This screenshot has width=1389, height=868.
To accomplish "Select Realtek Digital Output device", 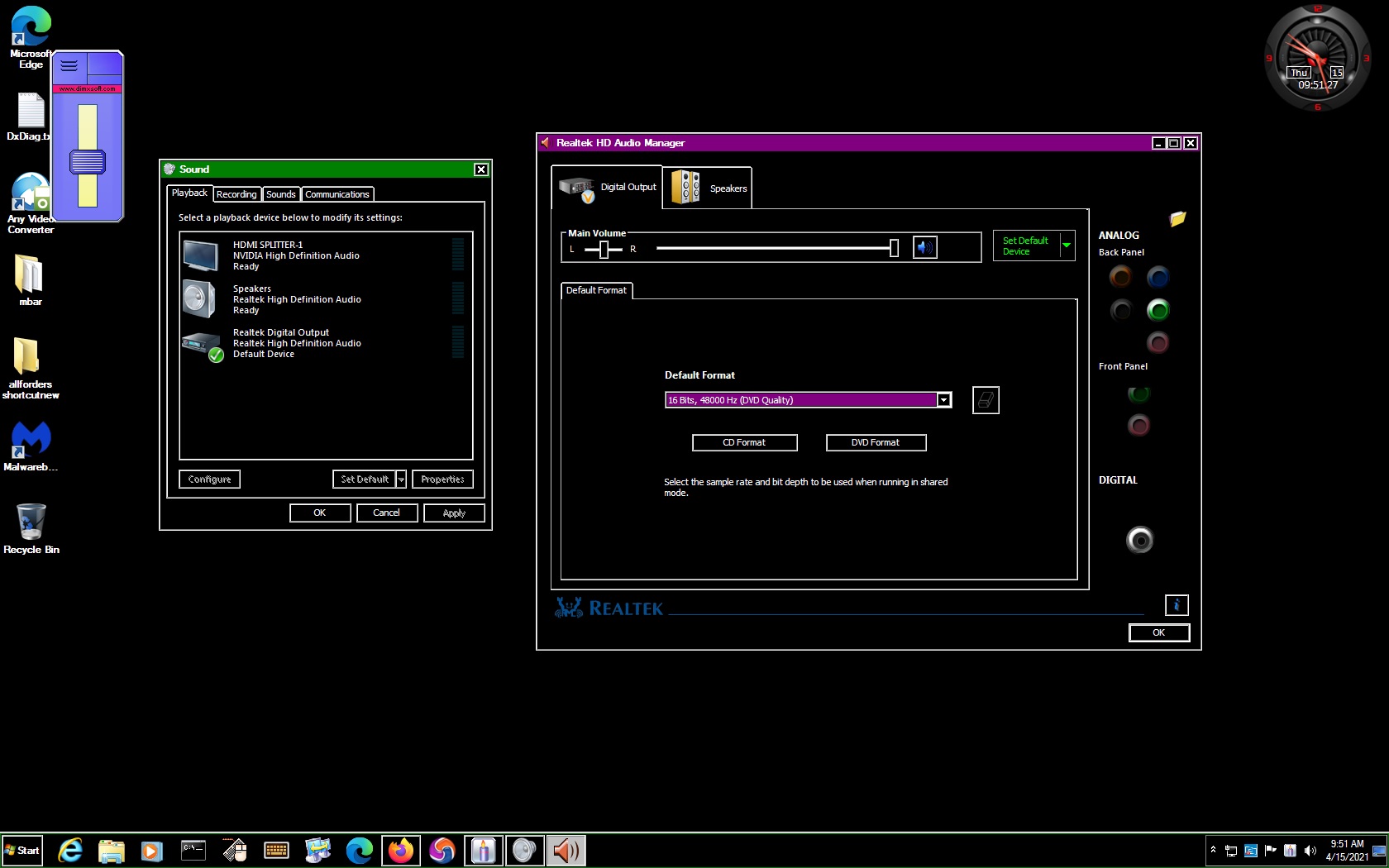I will [x=326, y=343].
